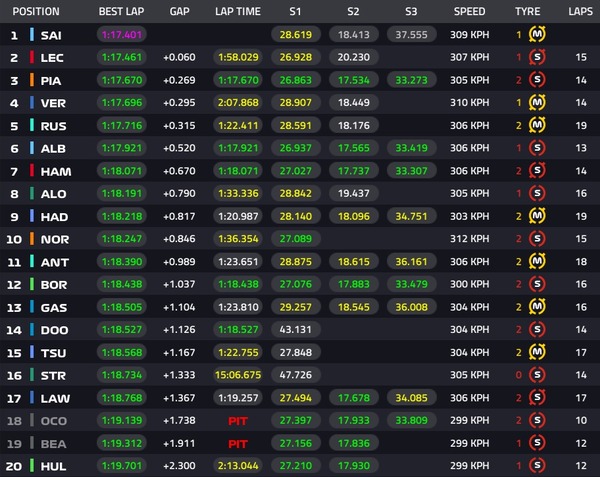Select the medium tyre icon for HAD

point(536,216)
